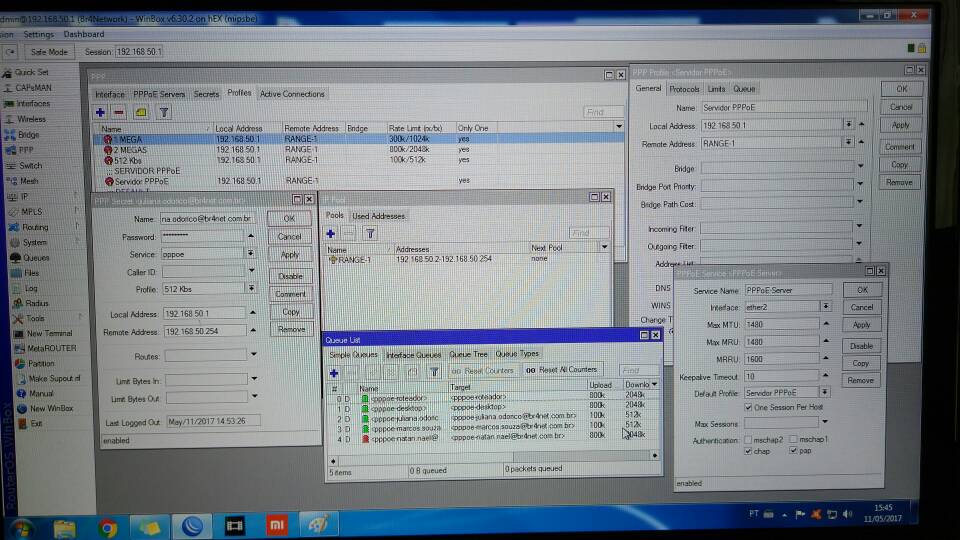The image size is (960, 540).
Task: Filter Queue List with funnel icon
Action: tap(434, 372)
